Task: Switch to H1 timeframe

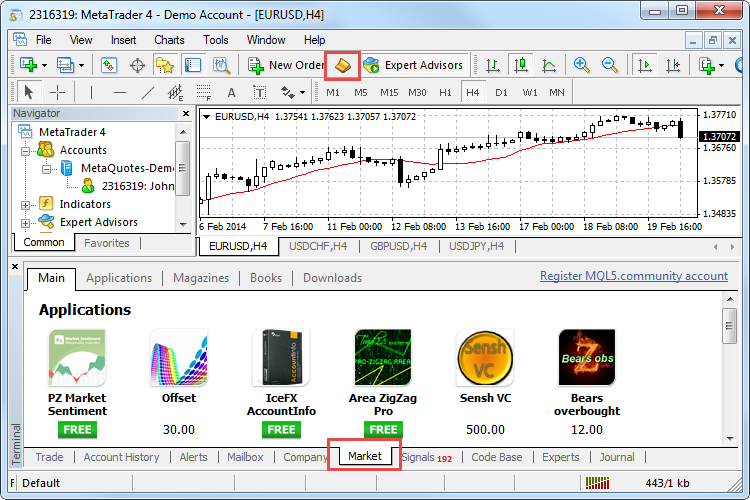Action: click(445, 92)
